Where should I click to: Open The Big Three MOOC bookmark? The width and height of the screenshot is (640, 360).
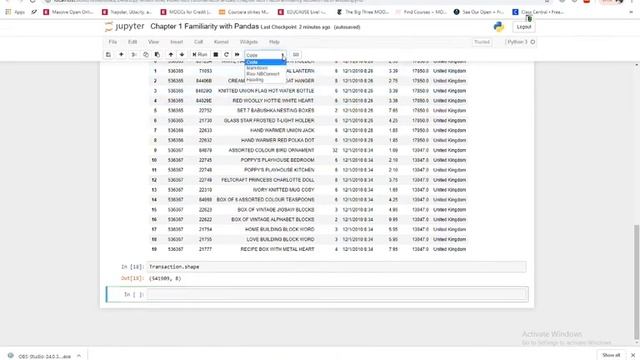pyautogui.click(x=362, y=12)
